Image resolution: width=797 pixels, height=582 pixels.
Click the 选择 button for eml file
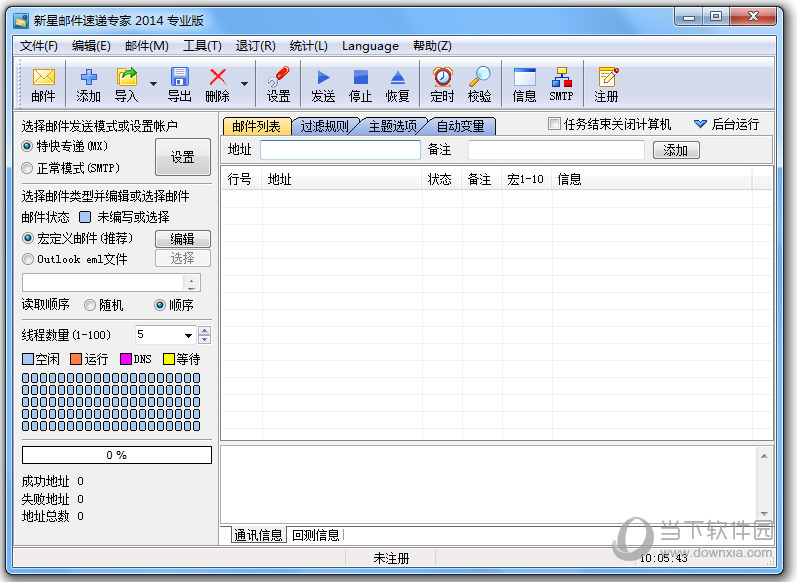tap(182, 258)
